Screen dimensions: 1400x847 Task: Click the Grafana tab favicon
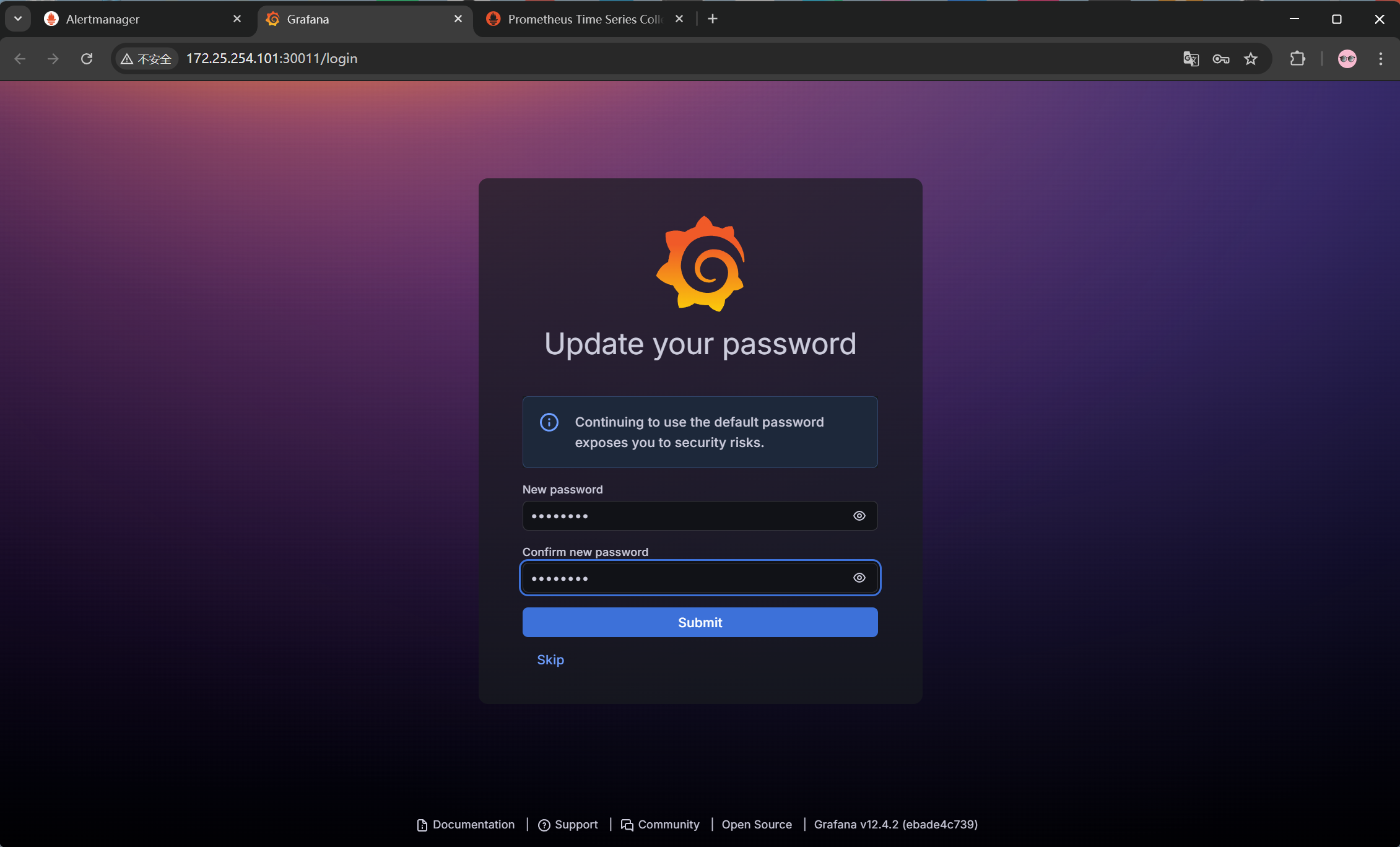tap(272, 19)
